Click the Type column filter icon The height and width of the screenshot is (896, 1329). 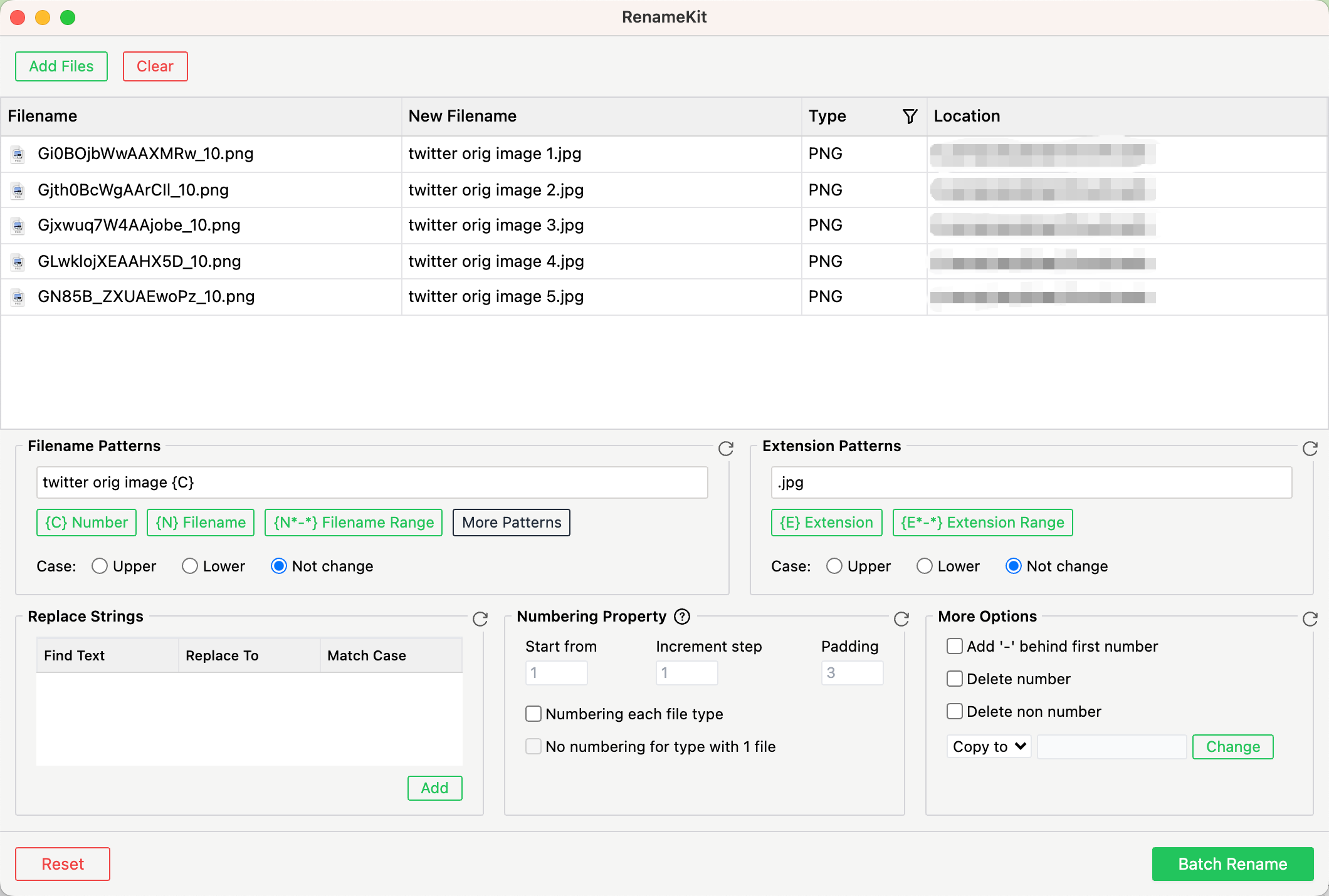pos(910,116)
